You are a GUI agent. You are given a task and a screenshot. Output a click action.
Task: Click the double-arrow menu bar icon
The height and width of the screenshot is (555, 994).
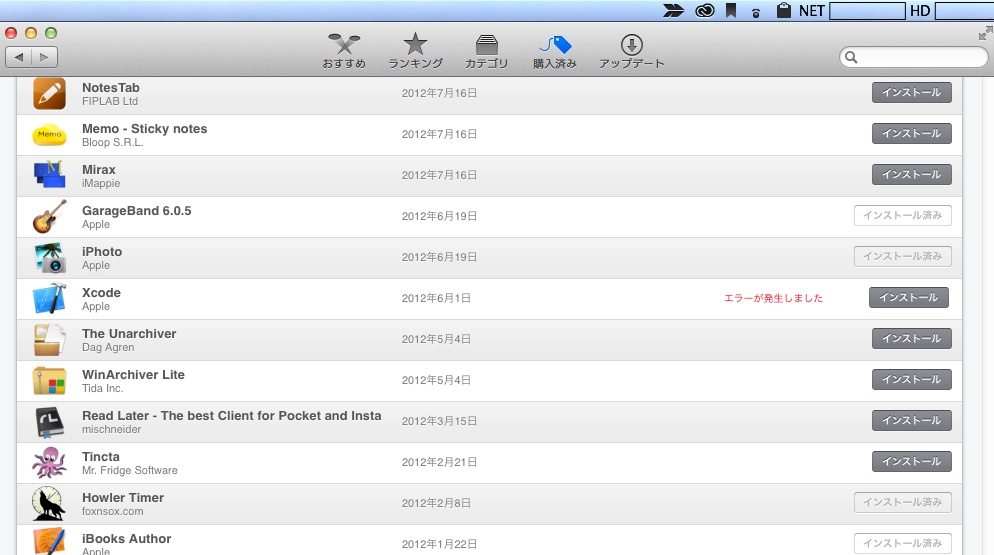coord(673,11)
